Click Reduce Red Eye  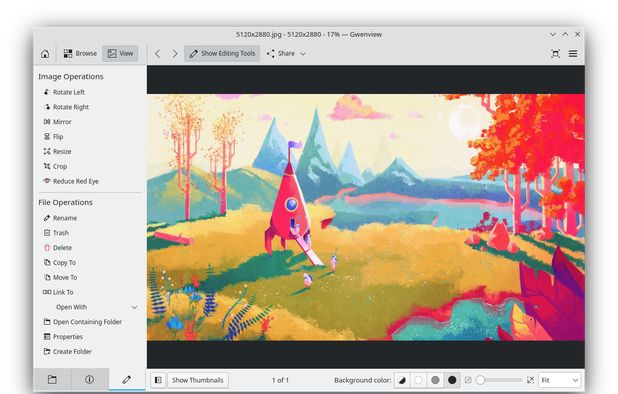(x=71, y=181)
